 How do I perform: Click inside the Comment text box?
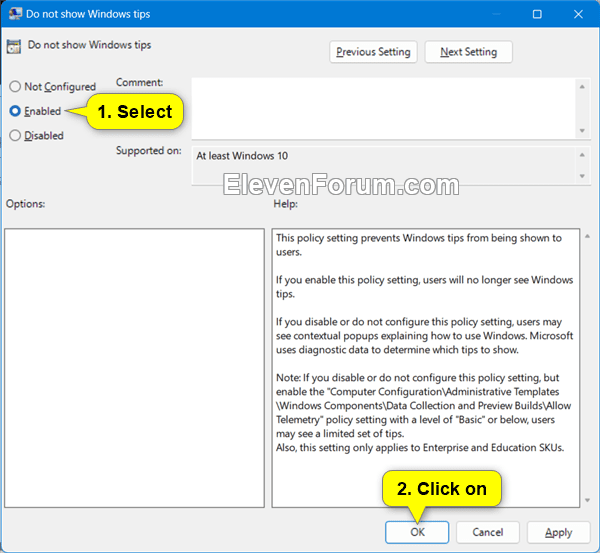tap(383, 108)
